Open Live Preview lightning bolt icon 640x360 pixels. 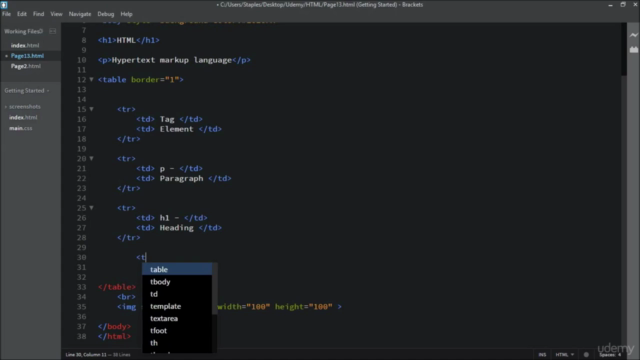pos(633,36)
